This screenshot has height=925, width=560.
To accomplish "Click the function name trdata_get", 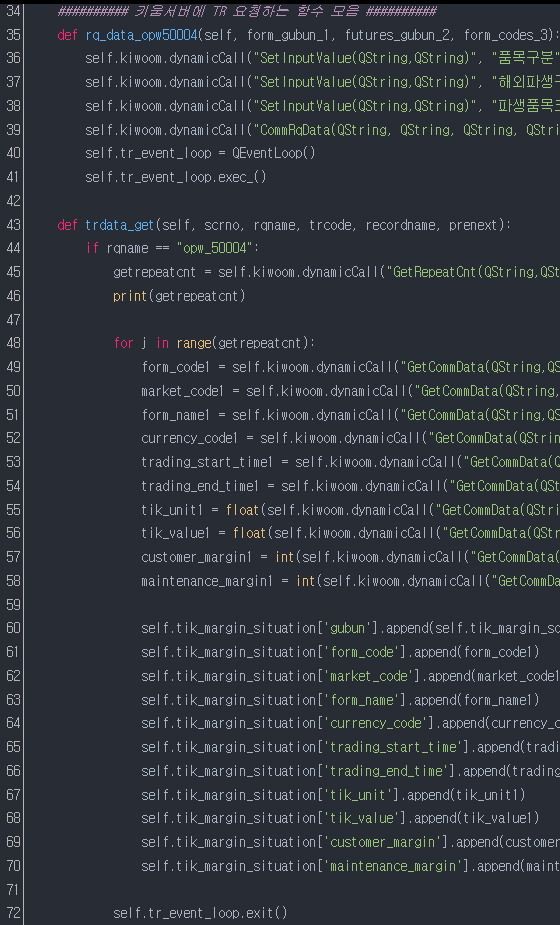I will [120, 225].
